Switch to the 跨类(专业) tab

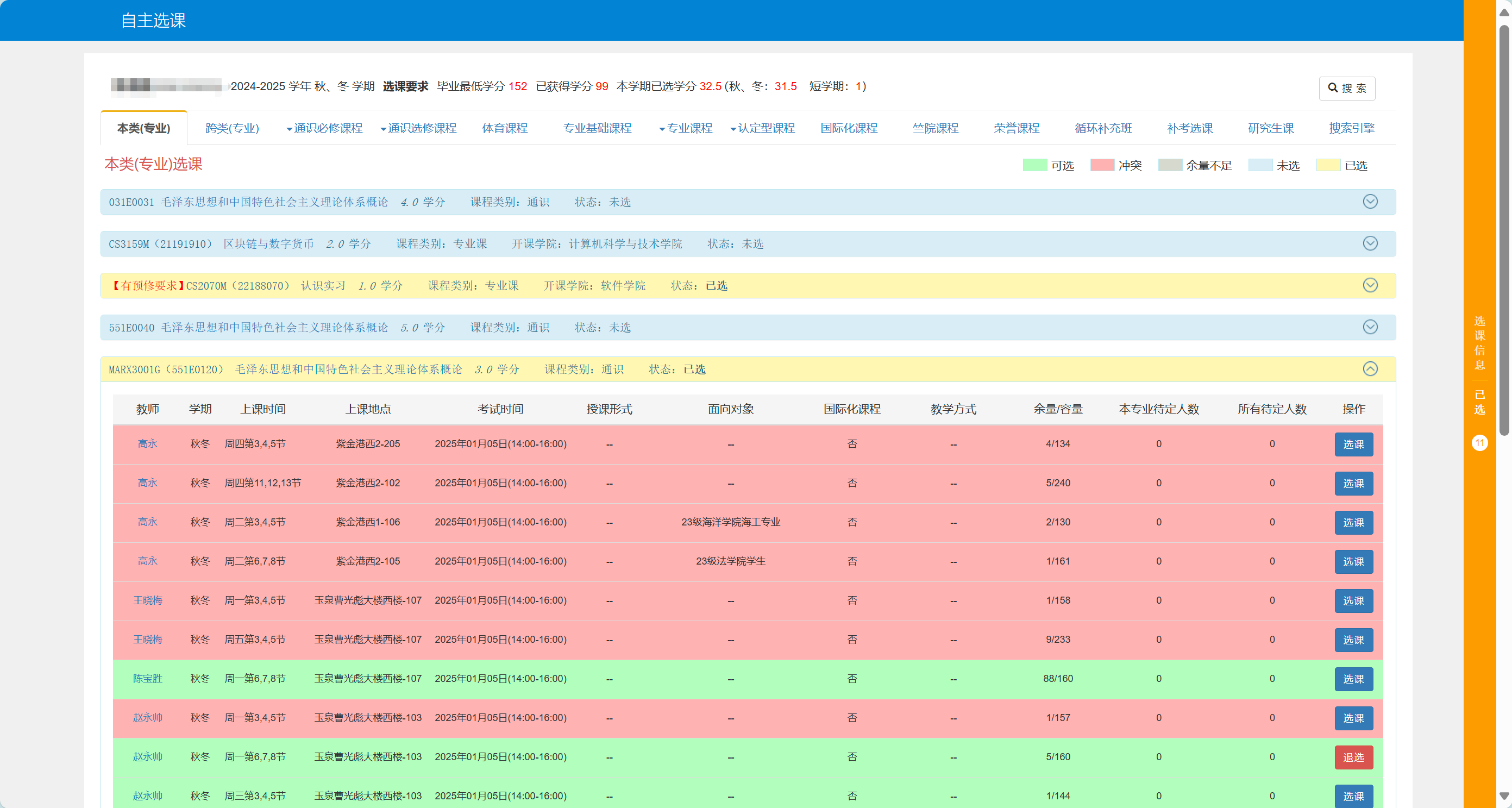[232, 128]
